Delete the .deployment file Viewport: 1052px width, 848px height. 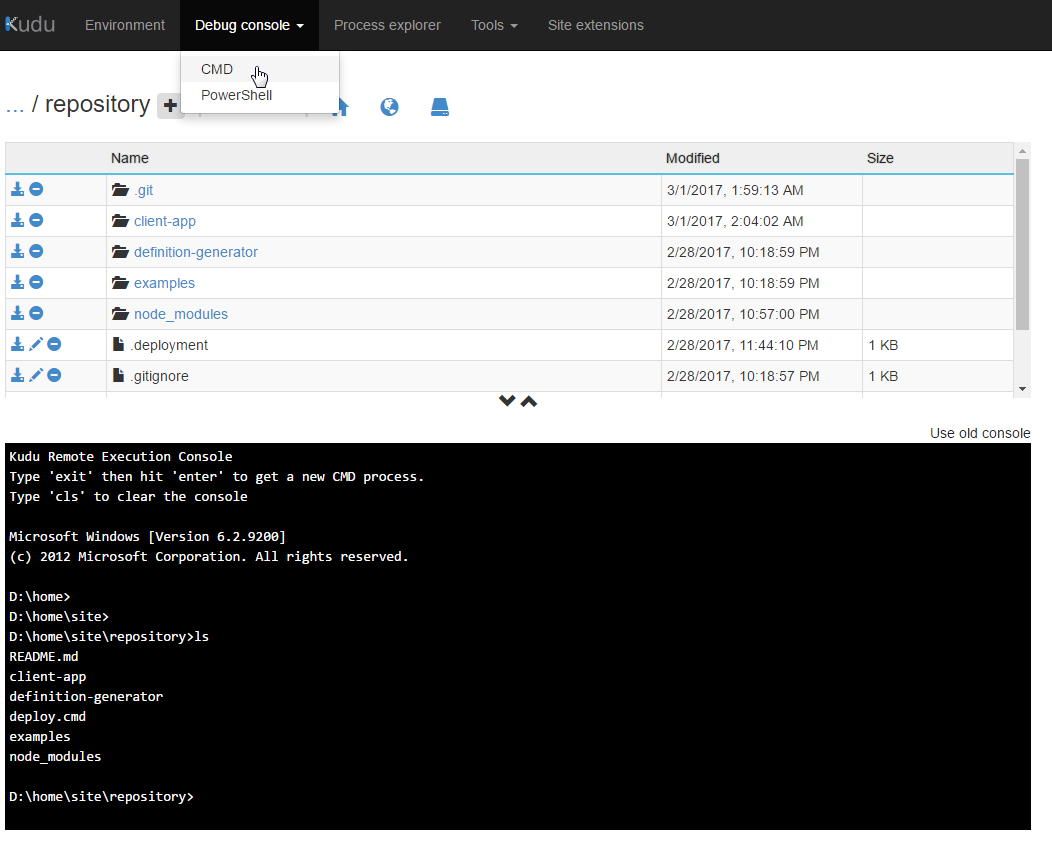54,344
